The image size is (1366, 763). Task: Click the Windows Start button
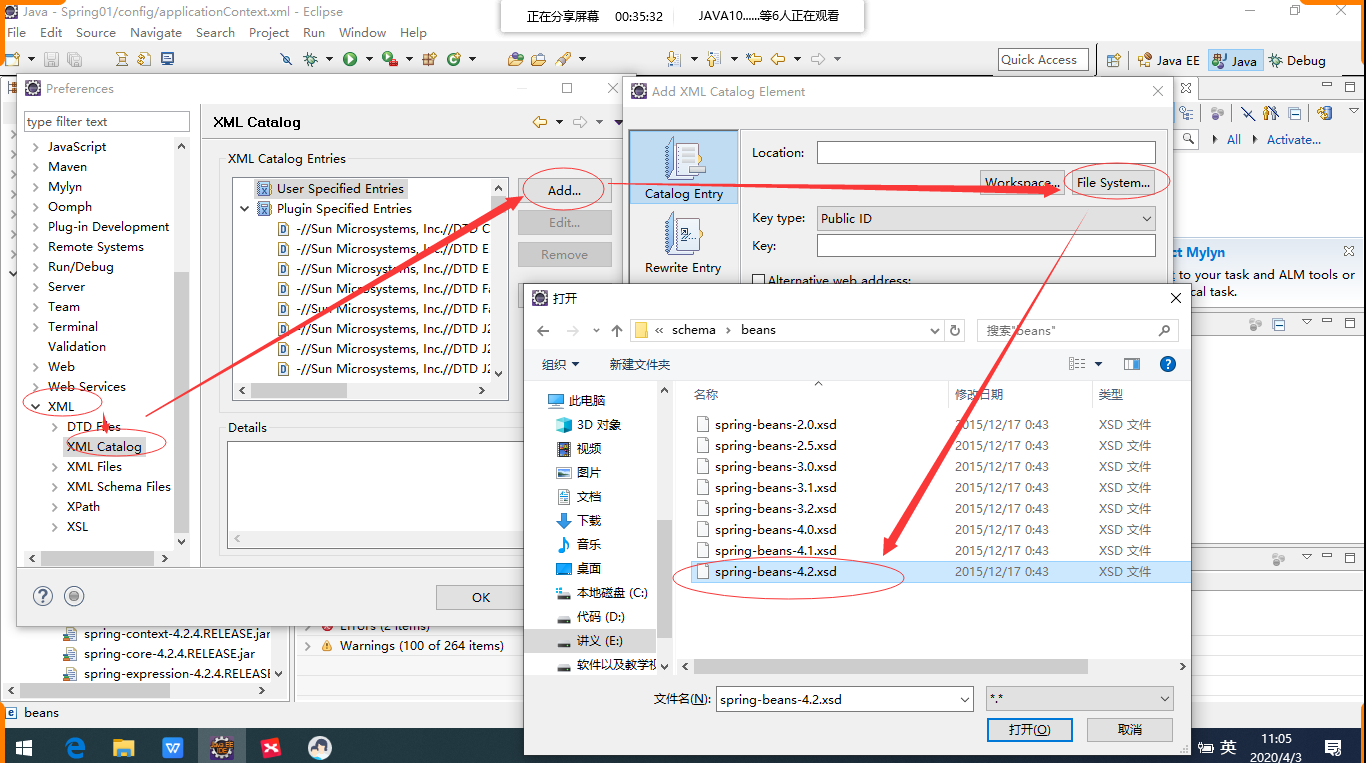(x=22, y=747)
